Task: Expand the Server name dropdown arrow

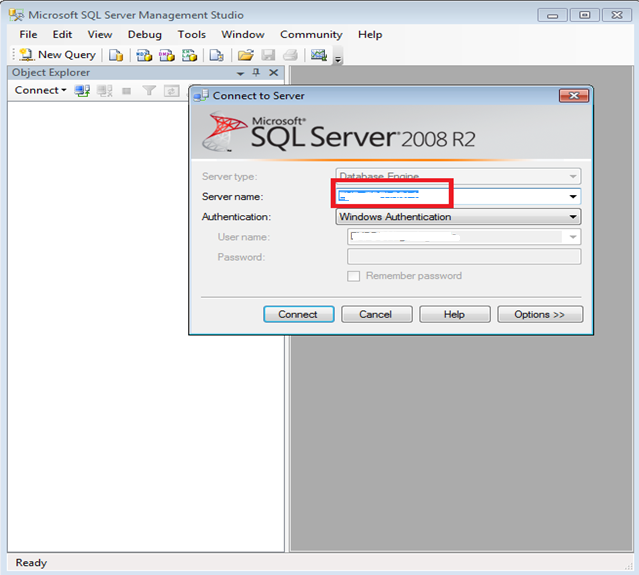Action: point(573,196)
